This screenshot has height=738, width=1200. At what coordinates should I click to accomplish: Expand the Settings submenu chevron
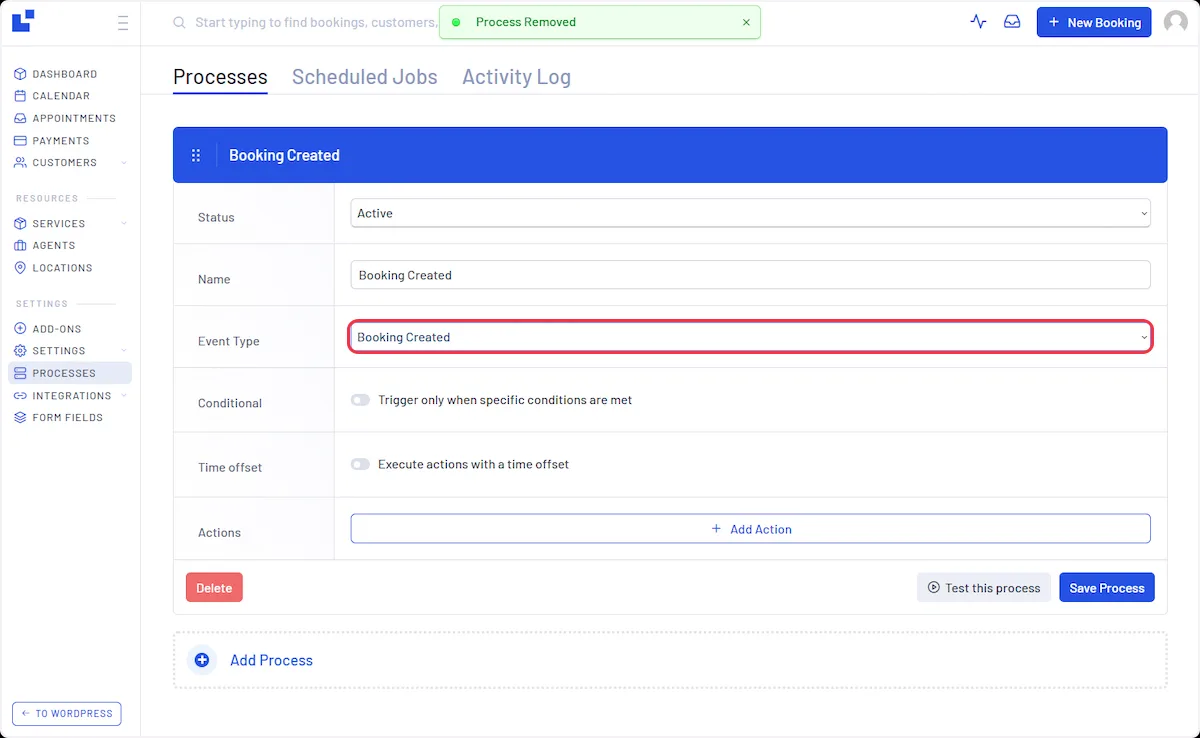click(x=124, y=350)
